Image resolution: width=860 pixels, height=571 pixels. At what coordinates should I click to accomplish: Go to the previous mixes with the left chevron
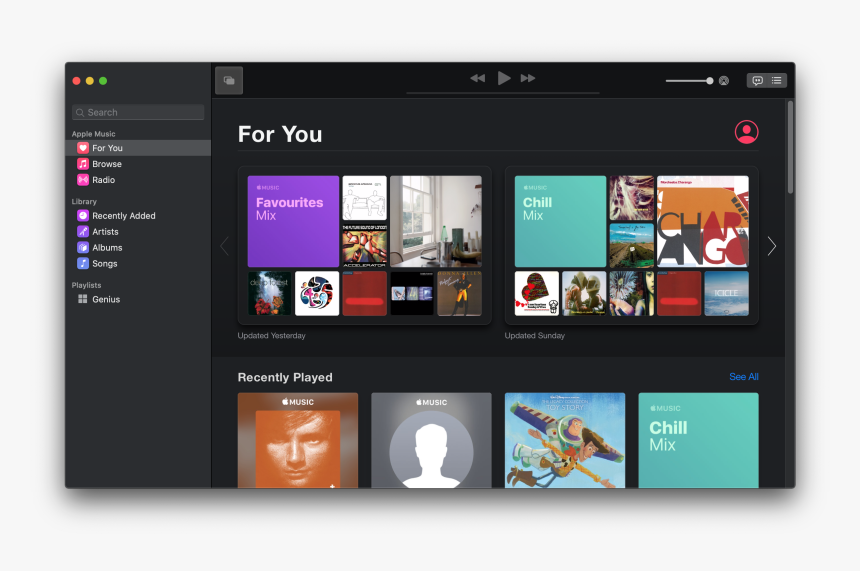click(224, 246)
